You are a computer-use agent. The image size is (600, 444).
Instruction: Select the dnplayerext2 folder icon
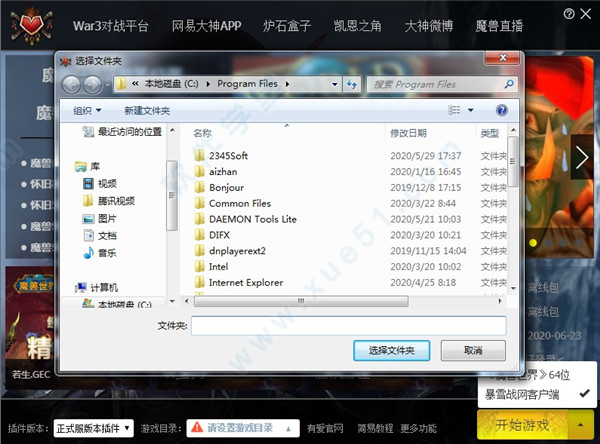(x=199, y=251)
